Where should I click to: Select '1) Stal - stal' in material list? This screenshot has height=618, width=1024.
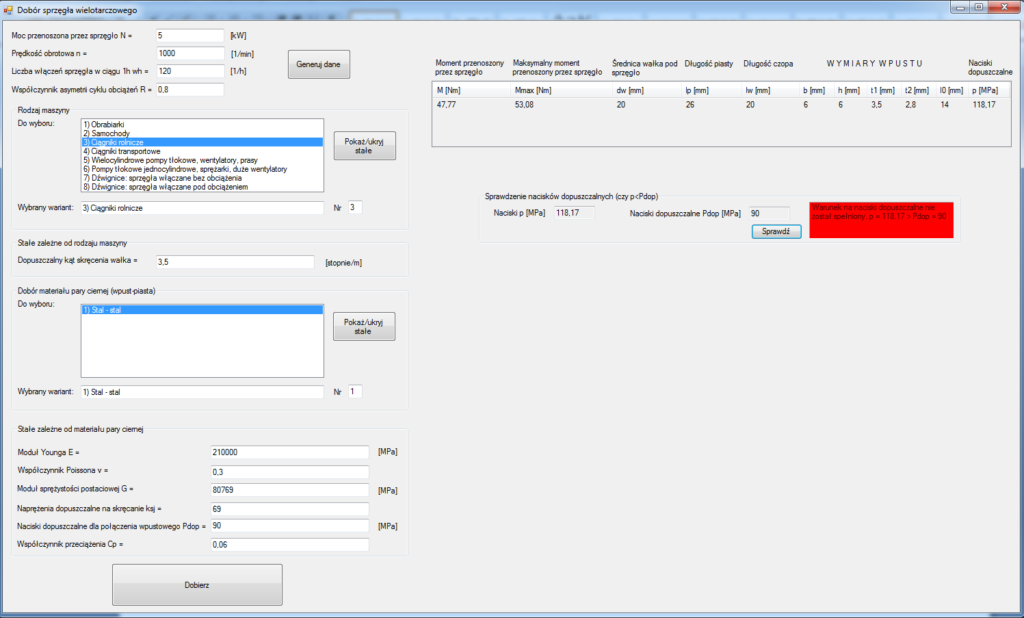202,310
